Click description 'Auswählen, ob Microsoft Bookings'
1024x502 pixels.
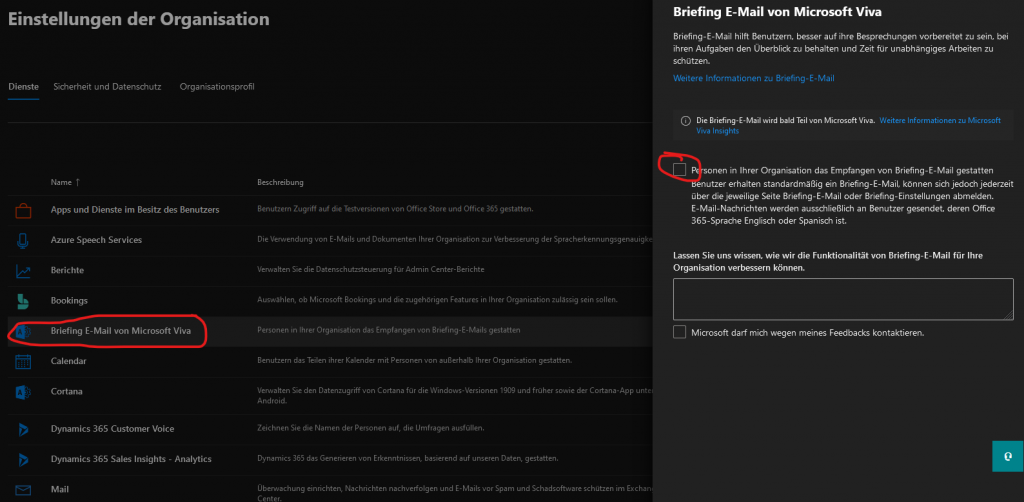pos(437,300)
